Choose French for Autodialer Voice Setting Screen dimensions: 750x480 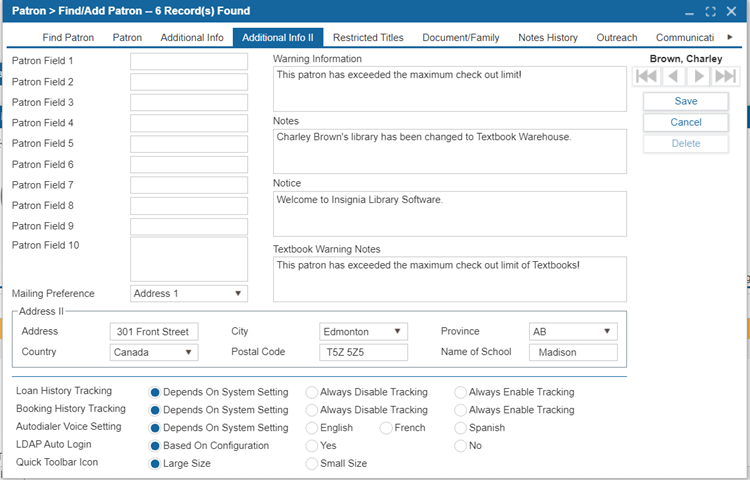[x=386, y=428]
